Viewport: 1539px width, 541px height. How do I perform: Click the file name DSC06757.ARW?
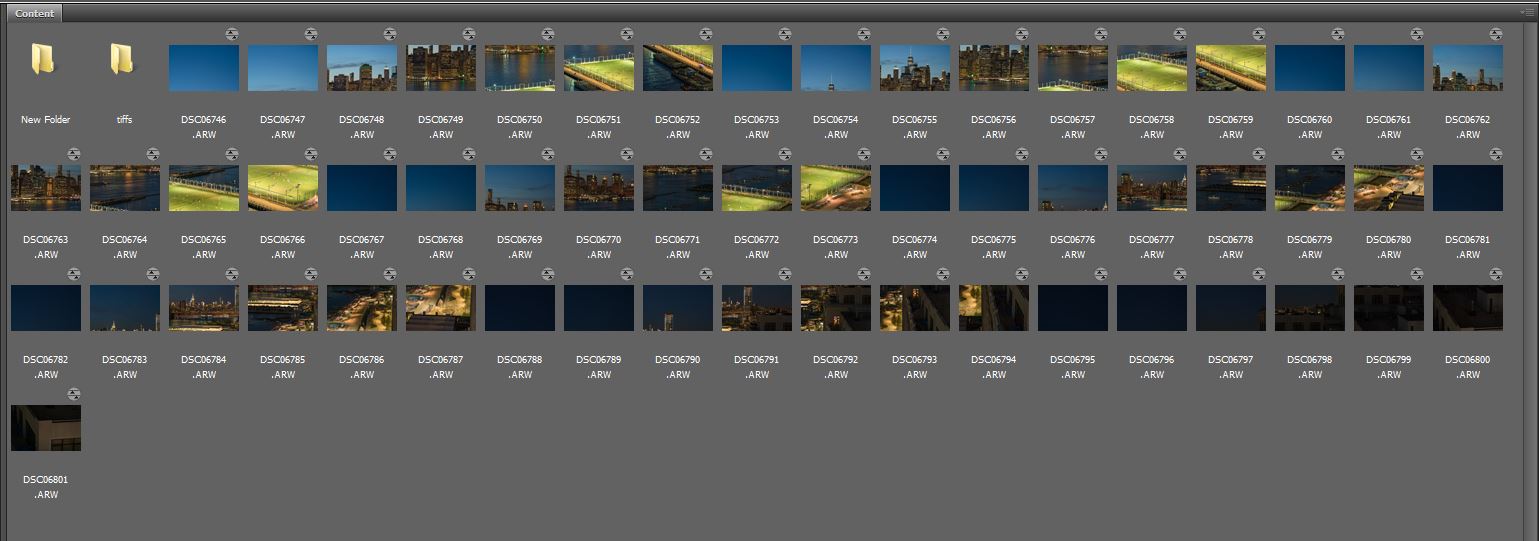pos(1073,127)
